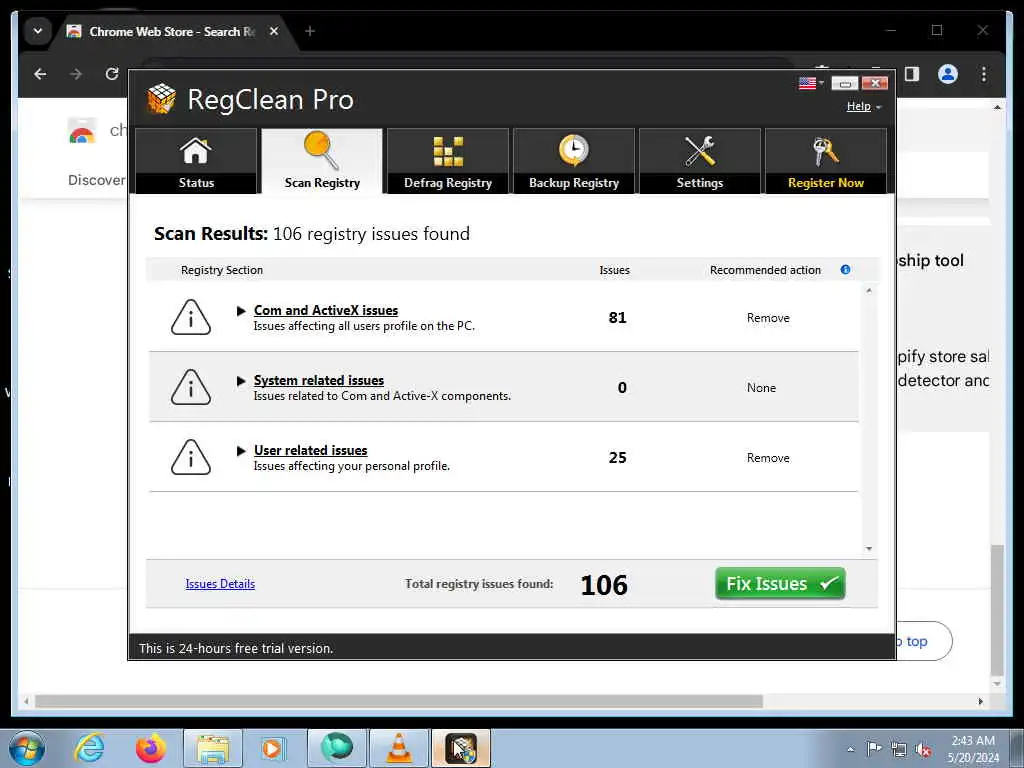The height and width of the screenshot is (768, 1024).
Task: Click Chrome's horizontal scrollbar
Action: pos(398,701)
